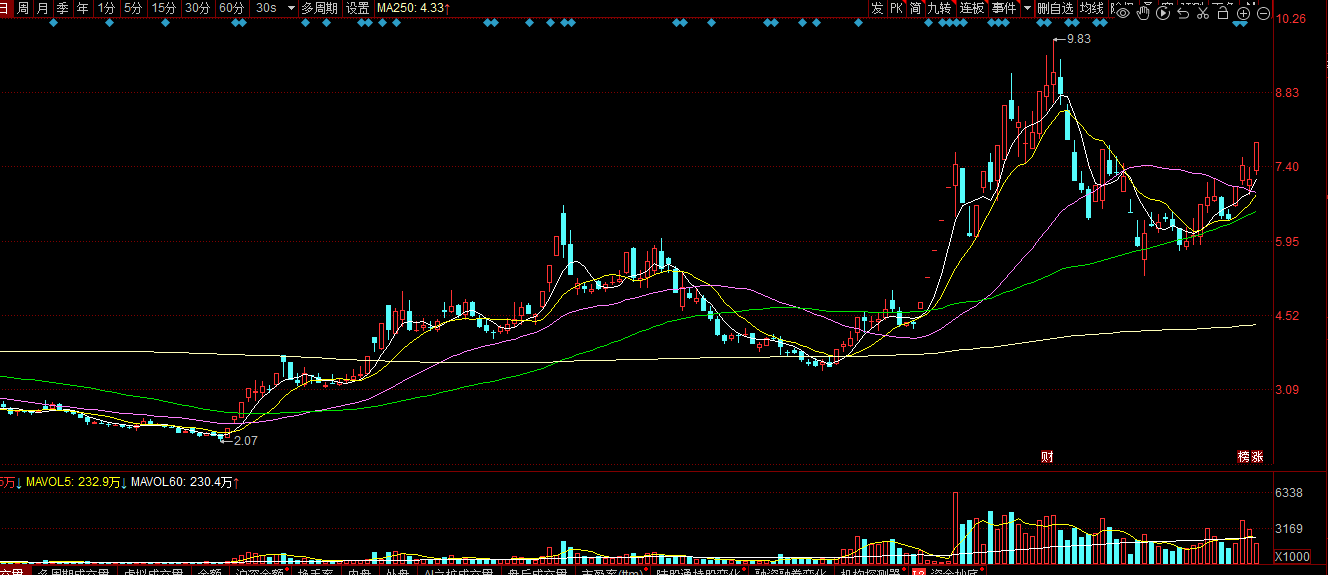Click 删自选 to remove from watchlist
The width and height of the screenshot is (1328, 575).
click(1055, 8)
